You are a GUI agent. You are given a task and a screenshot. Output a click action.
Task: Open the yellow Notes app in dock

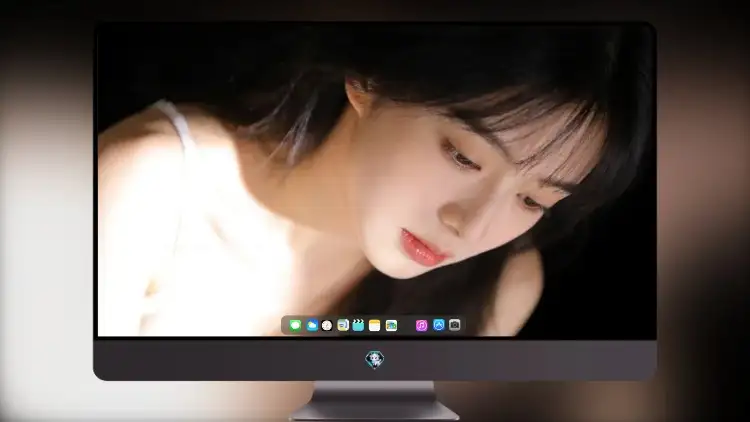click(375, 325)
